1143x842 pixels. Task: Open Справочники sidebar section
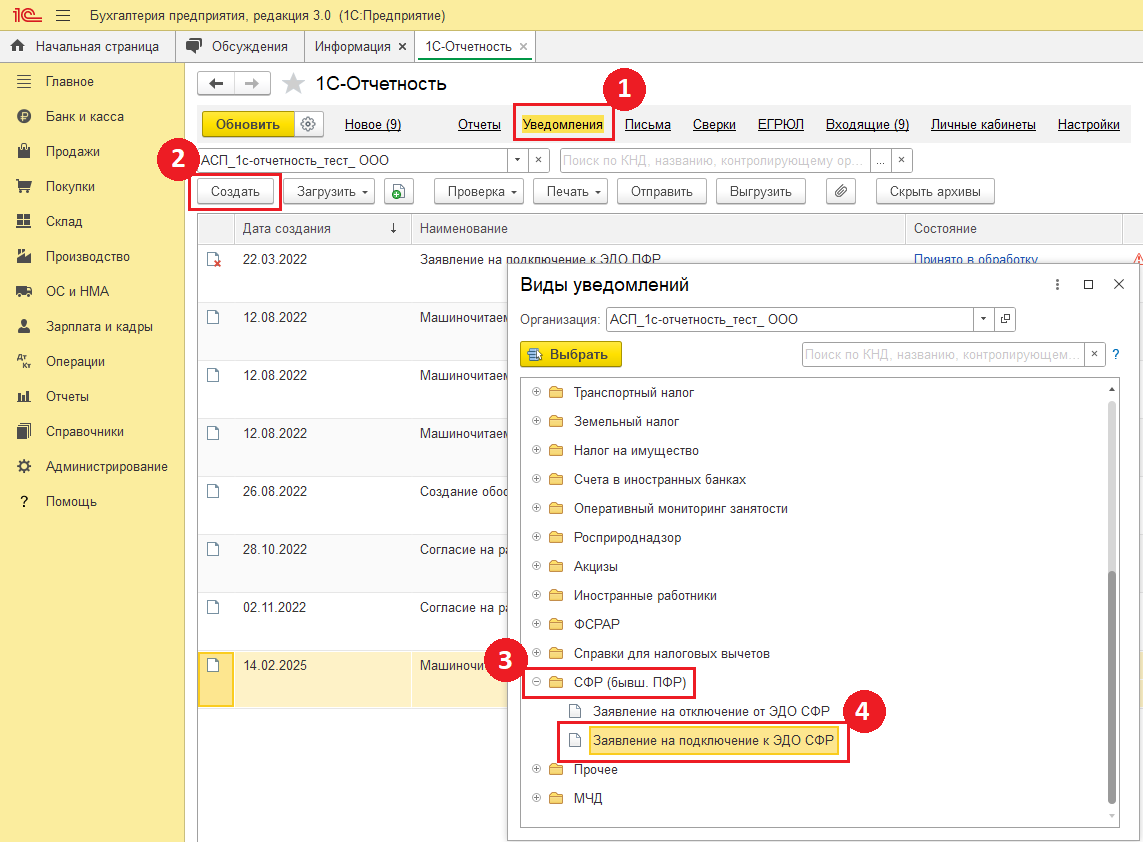85,432
